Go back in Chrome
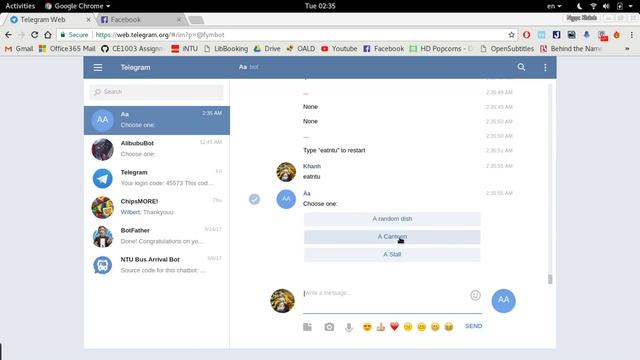The image size is (640, 360). [x=9, y=35]
